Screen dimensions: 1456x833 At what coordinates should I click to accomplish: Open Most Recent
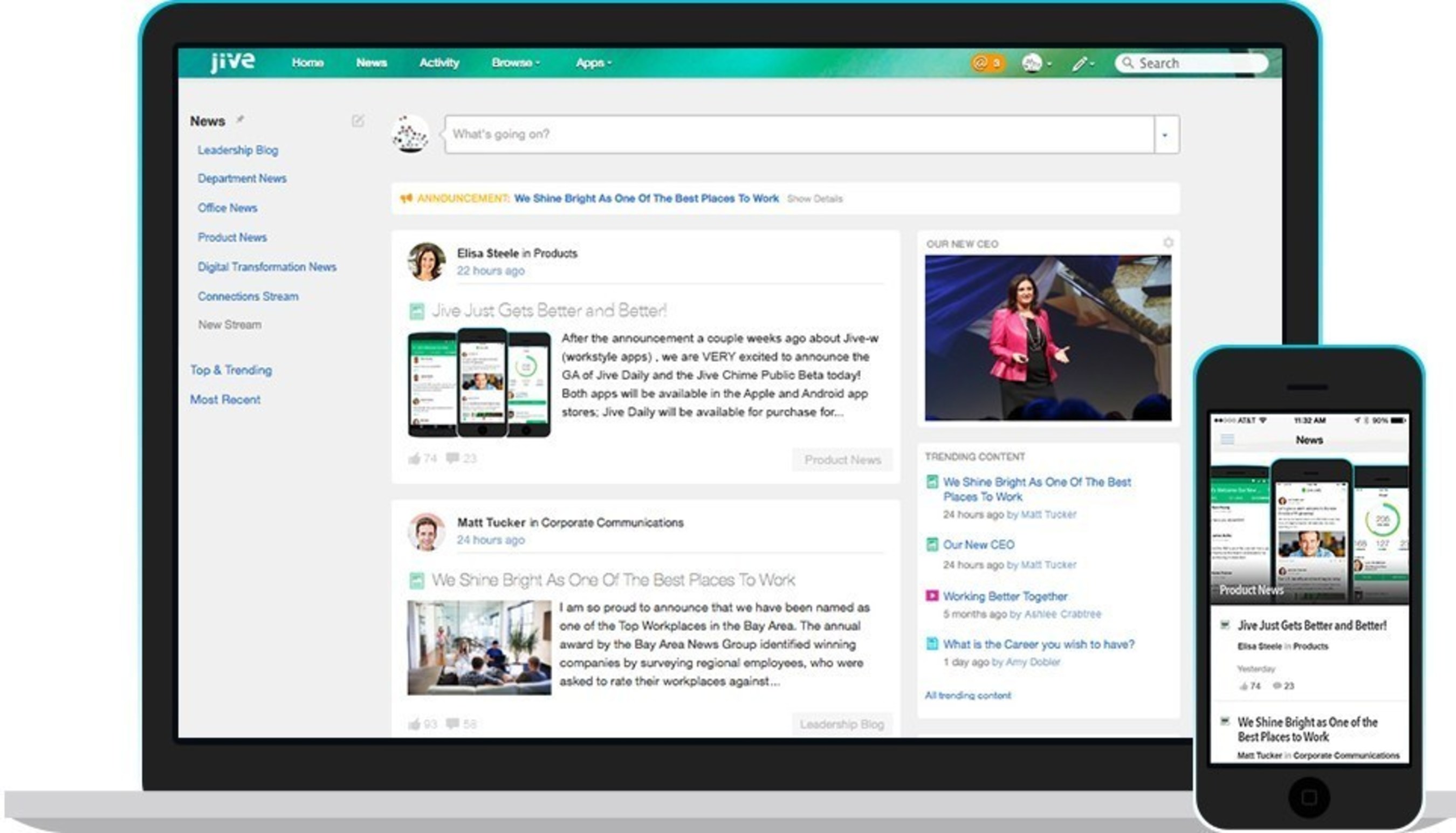pos(225,400)
